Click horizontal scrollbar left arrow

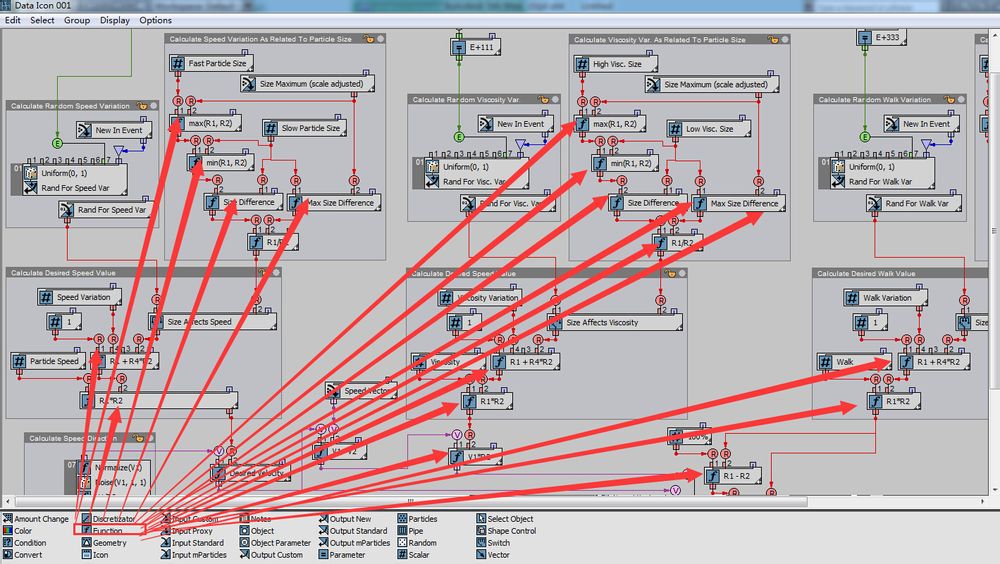(8, 501)
